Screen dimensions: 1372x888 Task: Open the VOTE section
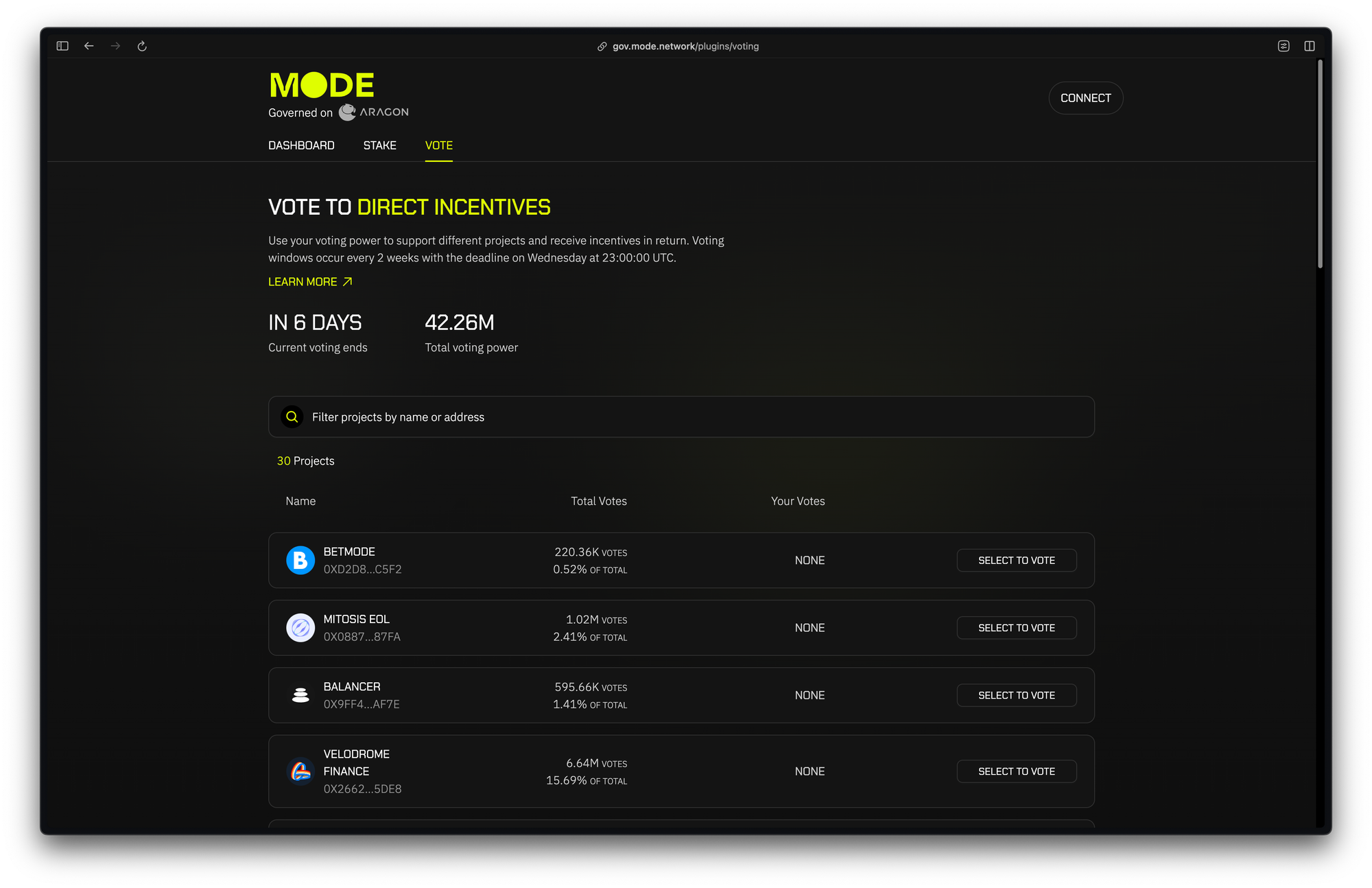(x=438, y=145)
